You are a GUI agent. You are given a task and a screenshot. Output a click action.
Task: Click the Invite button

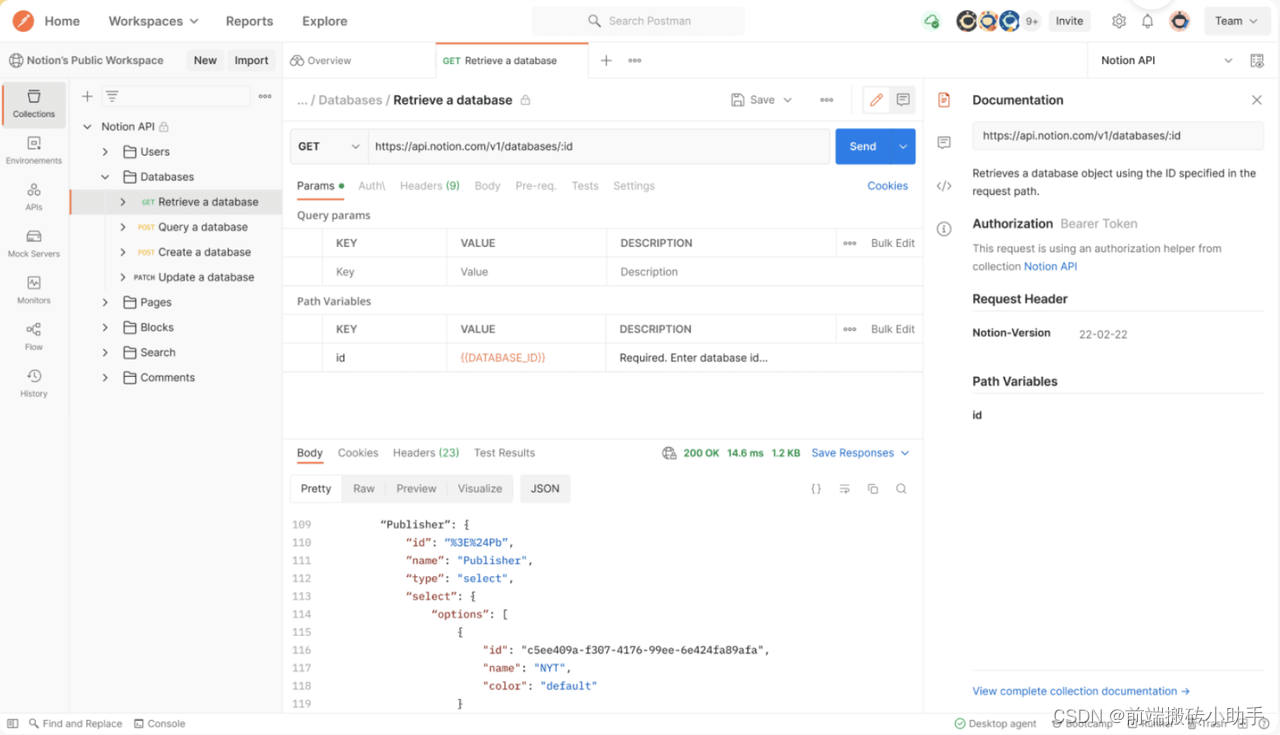pyautogui.click(x=1069, y=21)
